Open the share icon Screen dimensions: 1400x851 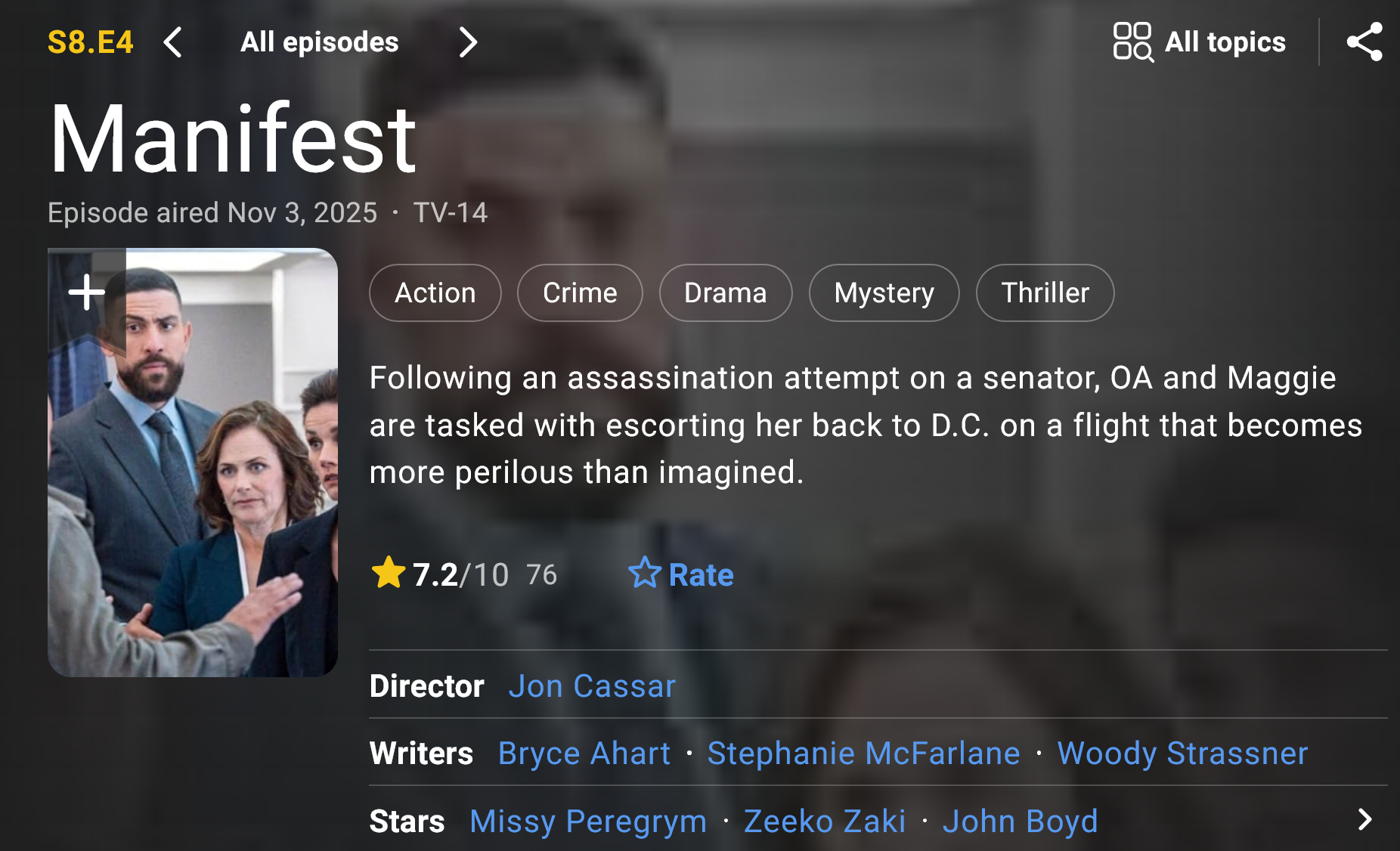1364,42
